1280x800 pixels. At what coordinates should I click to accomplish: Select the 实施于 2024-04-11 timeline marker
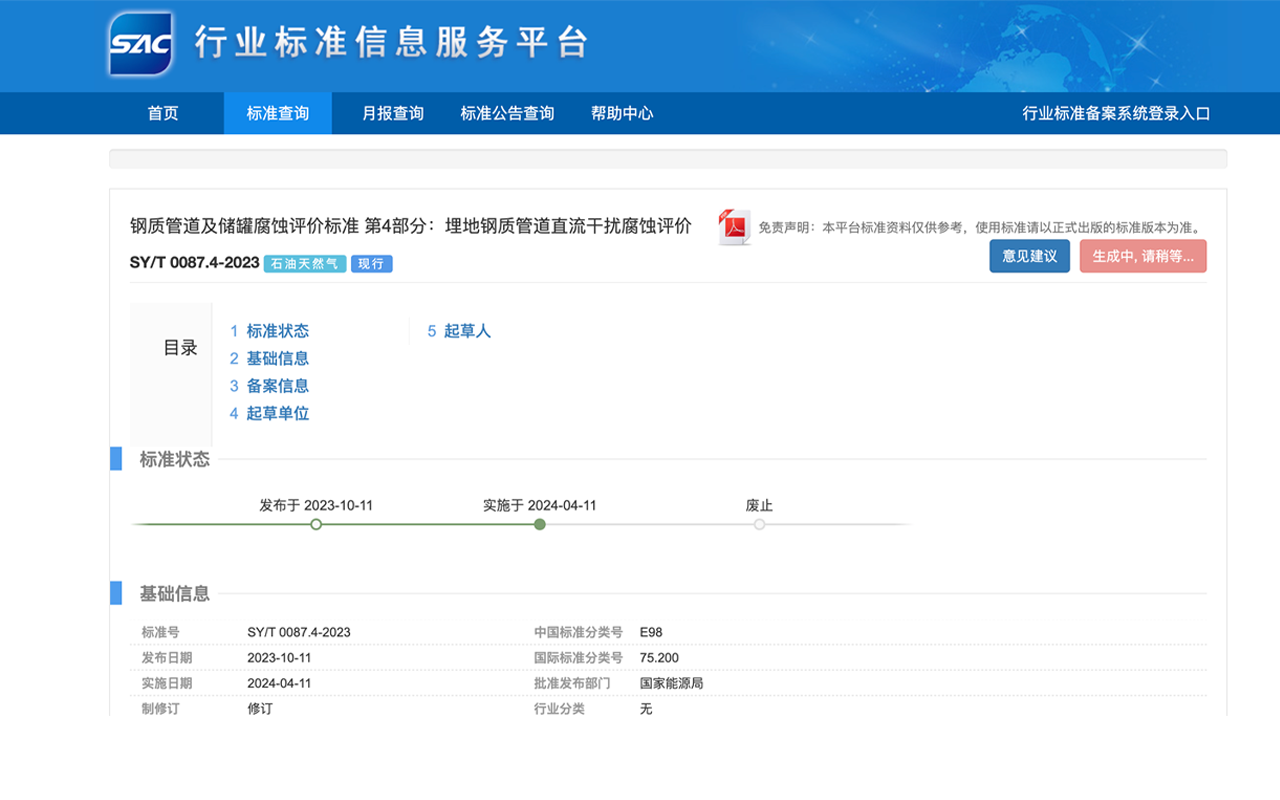click(540, 524)
